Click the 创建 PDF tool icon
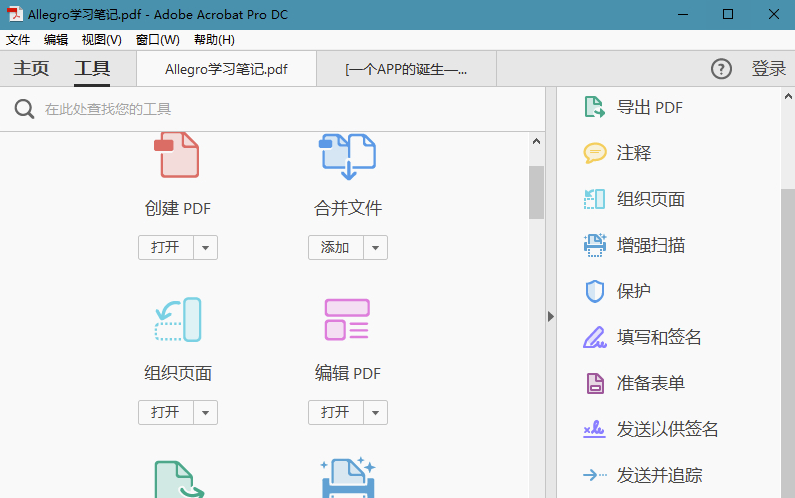 coord(176,155)
